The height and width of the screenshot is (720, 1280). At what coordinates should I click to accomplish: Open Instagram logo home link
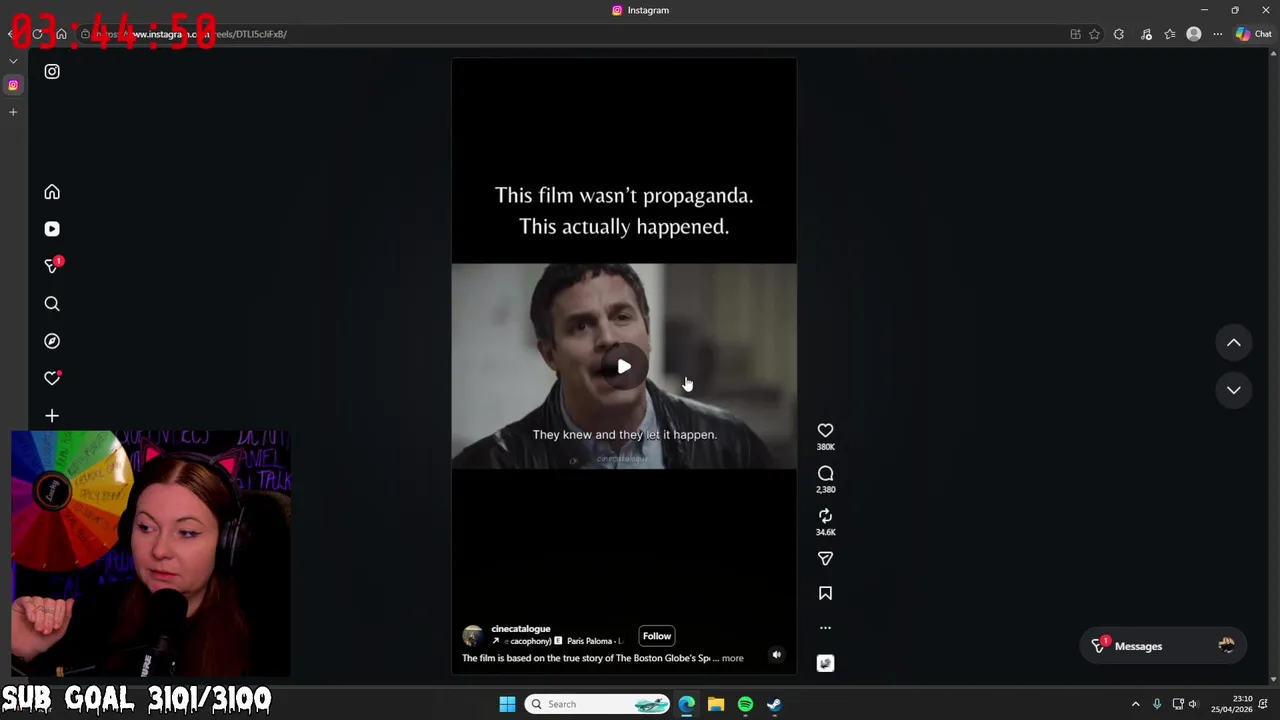52,72
